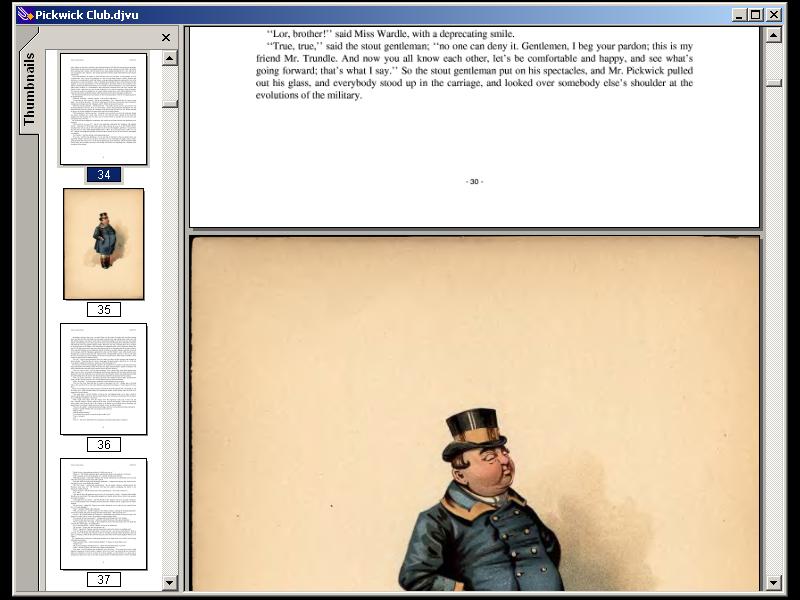Click the page label 36
The height and width of the screenshot is (600, 800).
pyautogui.click(x=104, y=444)
